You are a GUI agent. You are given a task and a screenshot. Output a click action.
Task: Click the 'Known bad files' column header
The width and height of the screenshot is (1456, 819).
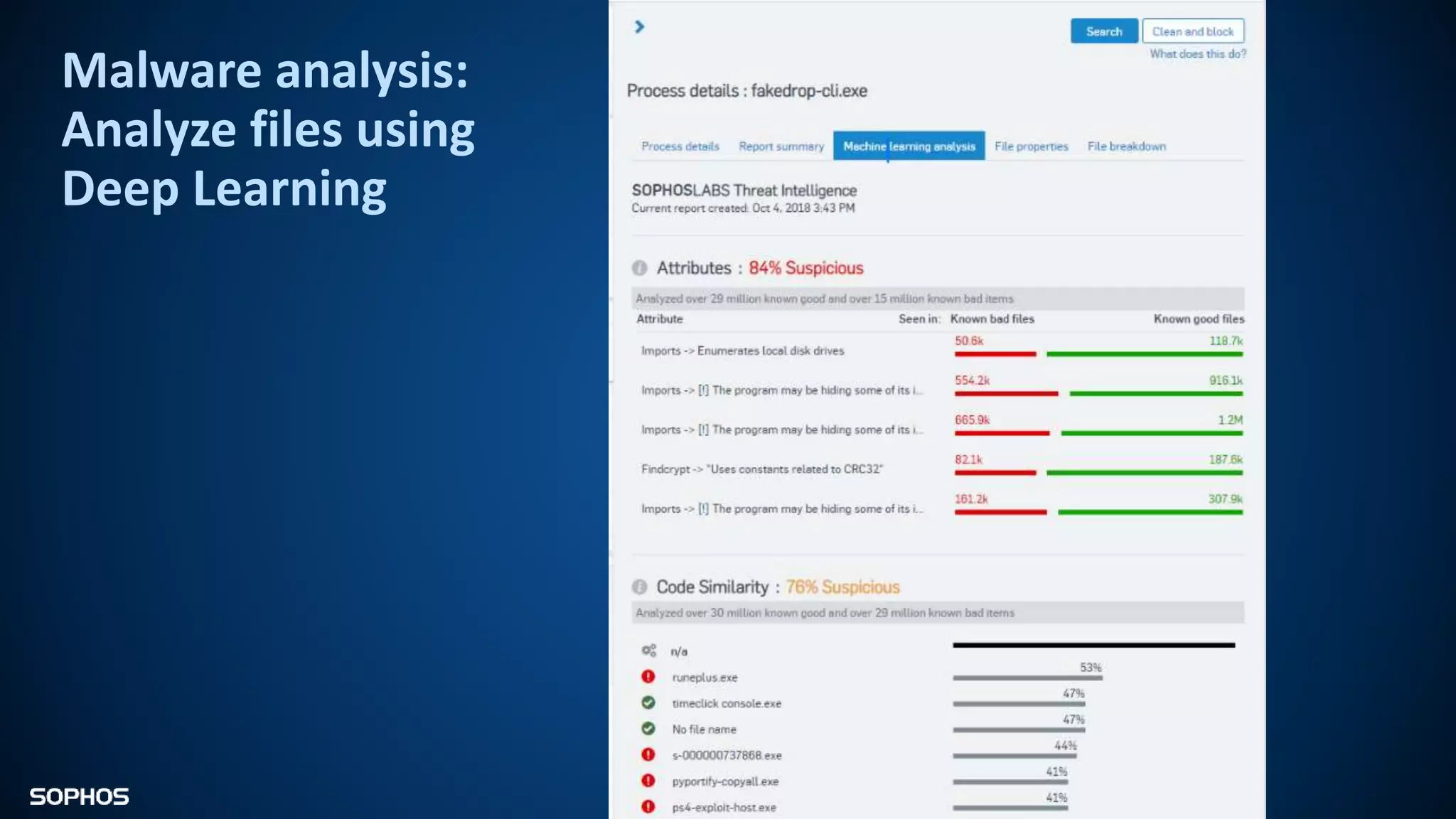tap(992, 319)
